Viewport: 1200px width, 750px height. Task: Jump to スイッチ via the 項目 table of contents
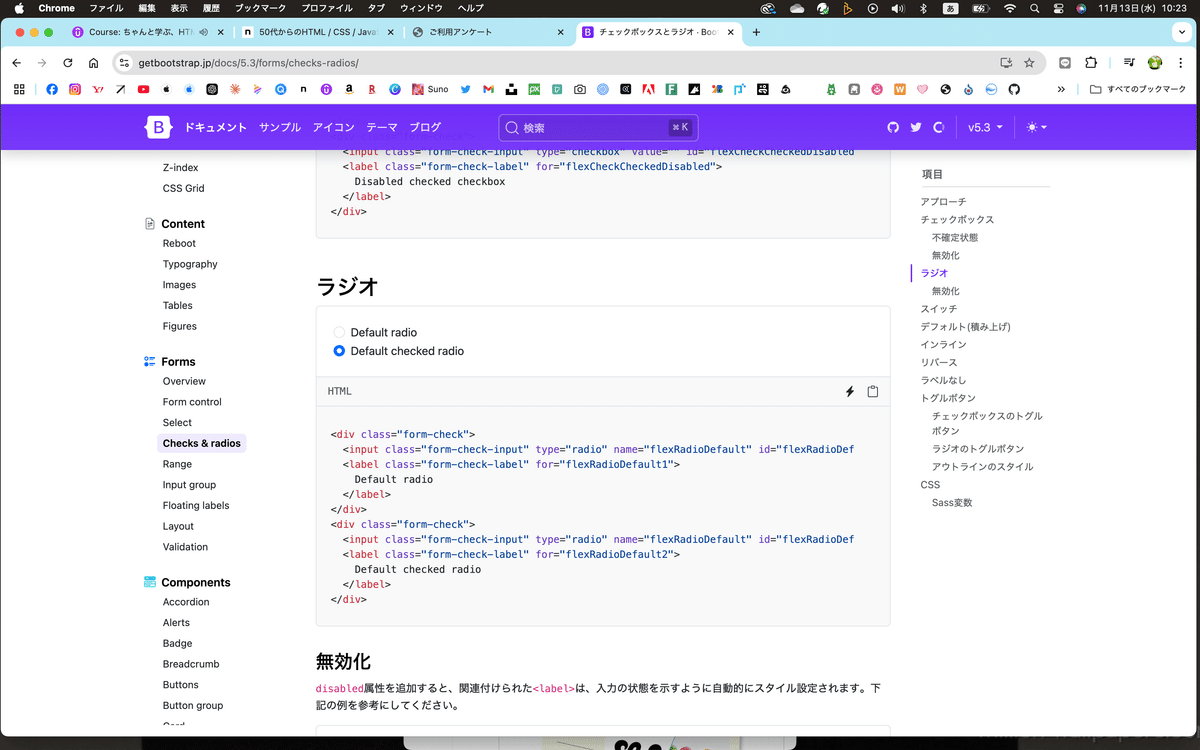938,308
